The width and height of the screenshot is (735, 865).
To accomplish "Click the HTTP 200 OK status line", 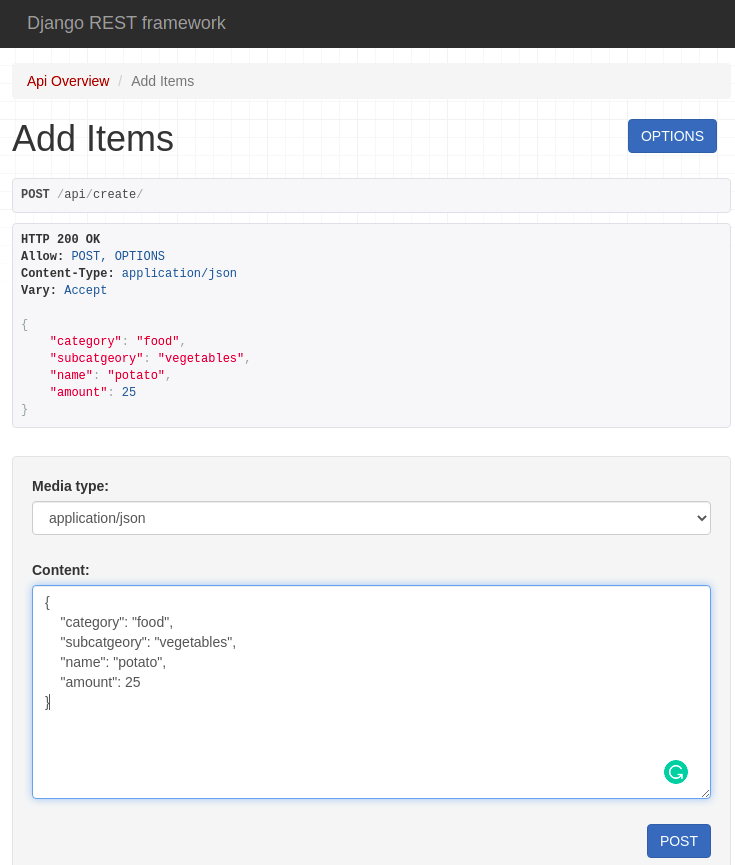I will (61, 239).
